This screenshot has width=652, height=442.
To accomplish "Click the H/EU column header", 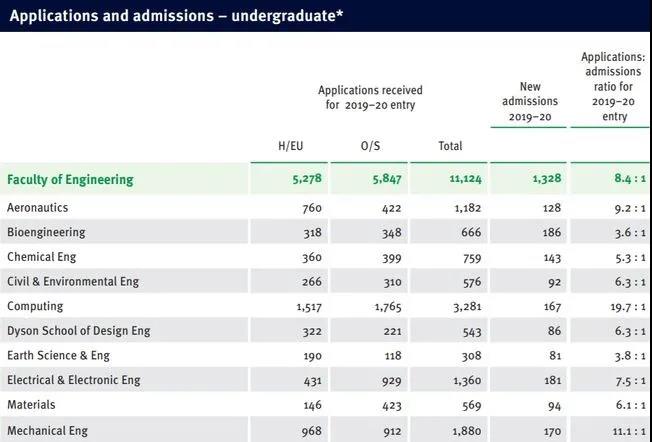I will [x=290, y=146].
